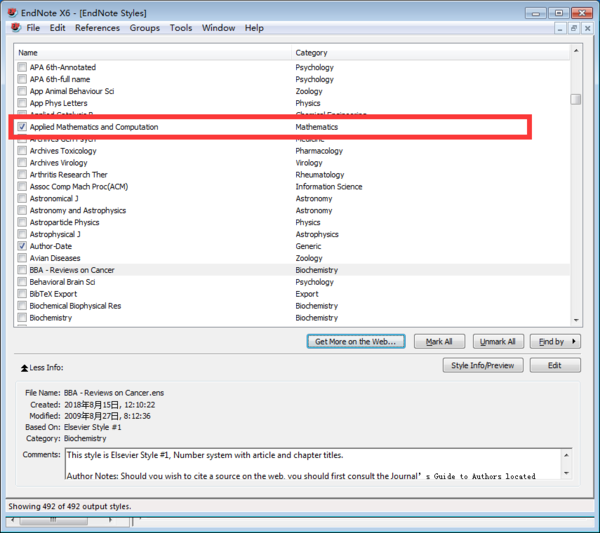Click the bottom horizontal scrollbar left arrow
Screen dimensions: 600x533
click(13, 520)
